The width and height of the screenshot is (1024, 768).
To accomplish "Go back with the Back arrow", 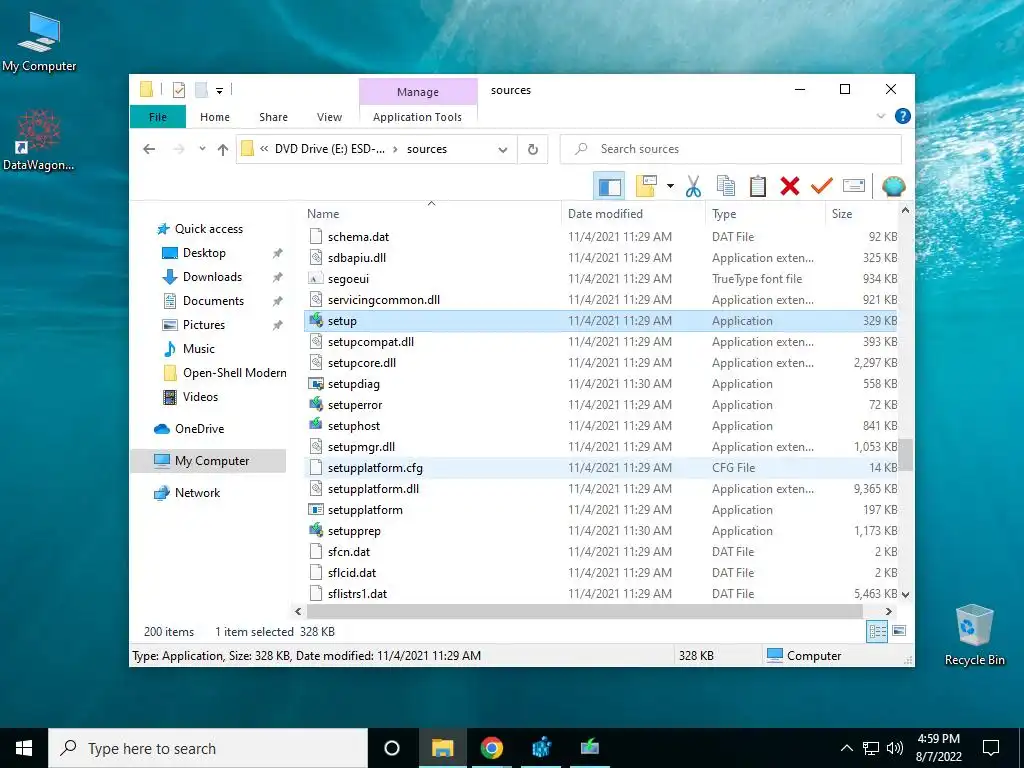I will pyautogui.click(x=149, y=149).
